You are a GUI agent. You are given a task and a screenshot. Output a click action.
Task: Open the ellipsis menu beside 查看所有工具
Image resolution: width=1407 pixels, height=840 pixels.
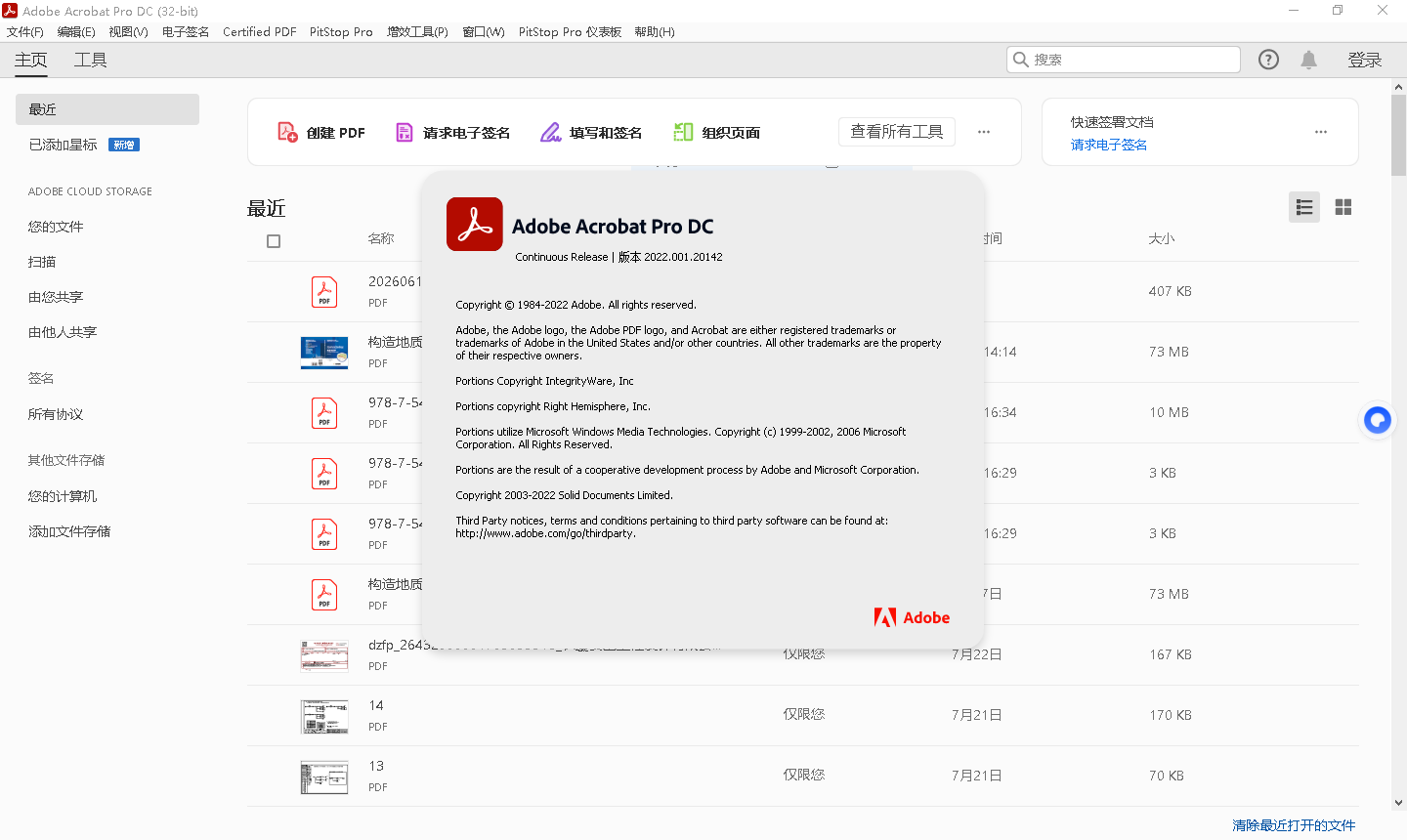pyautogui.click(x=984, y=132)
